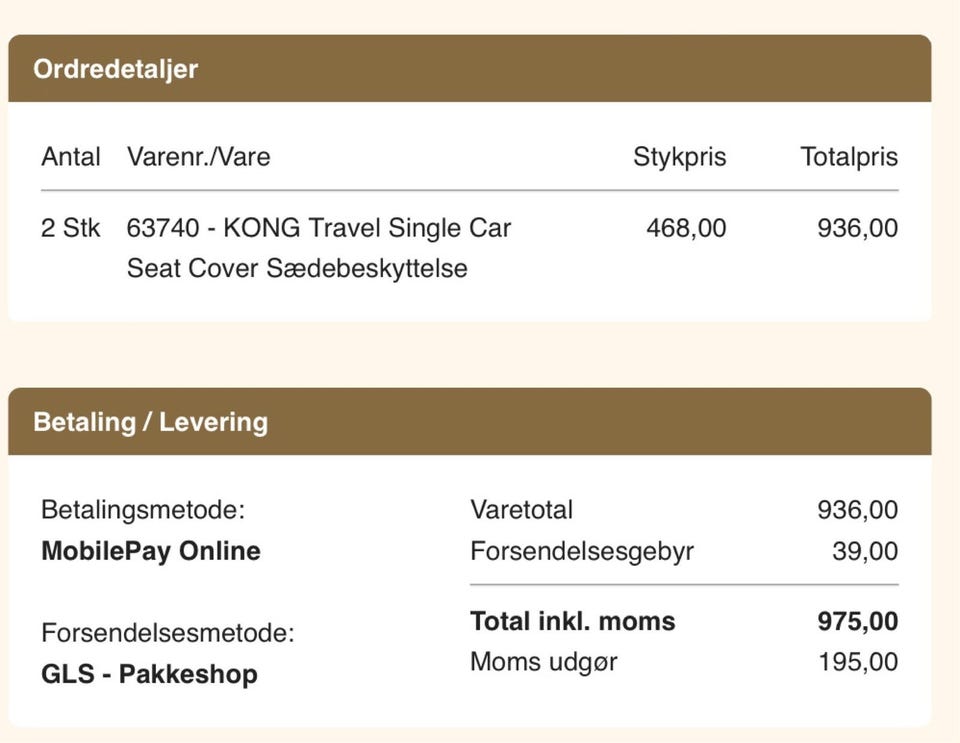This screenshot has height=743, width=960.
Task: Click the Varetotal label
Action: coord(521,510)
